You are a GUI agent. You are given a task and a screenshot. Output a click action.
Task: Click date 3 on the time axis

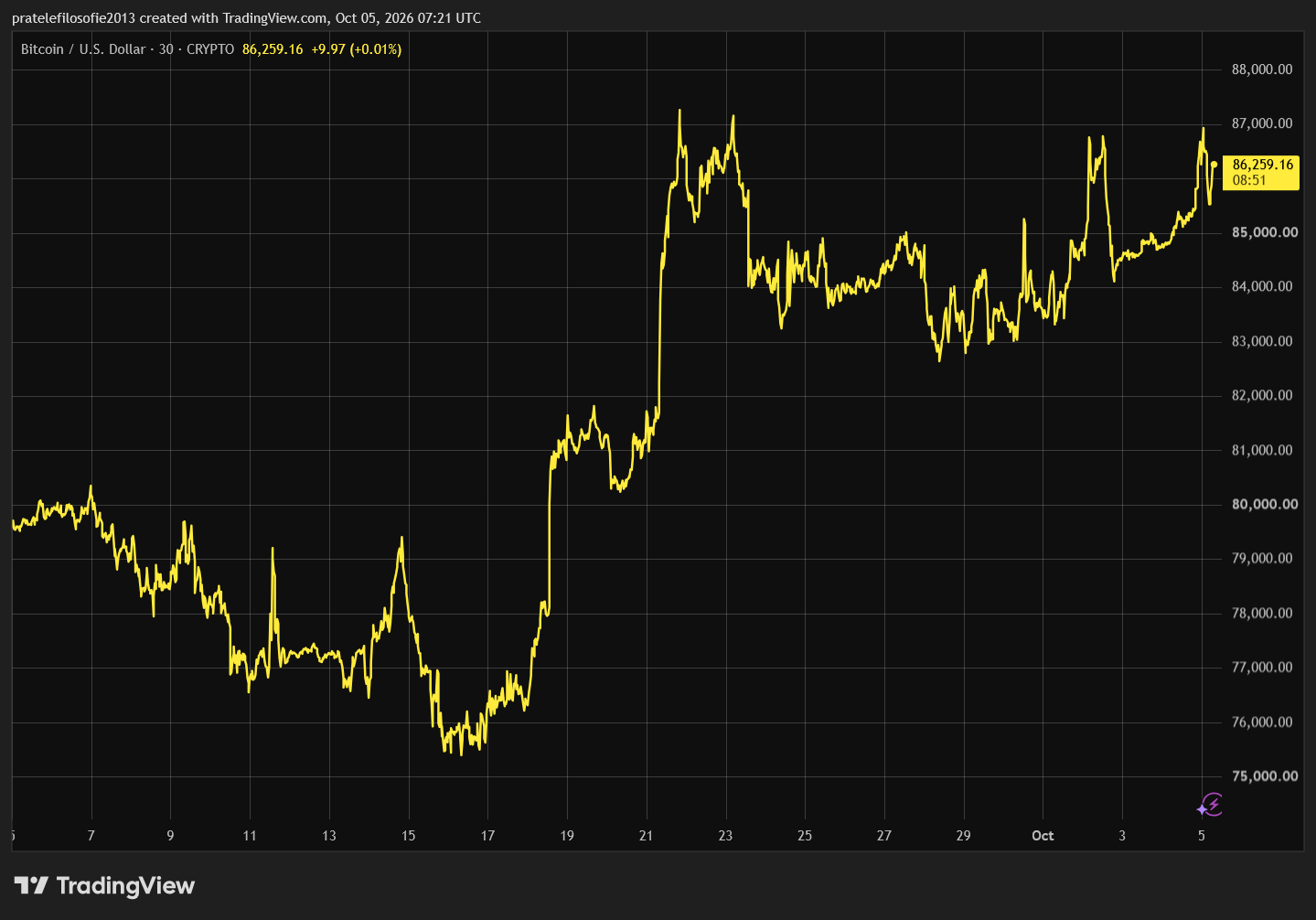[1122, 835]
